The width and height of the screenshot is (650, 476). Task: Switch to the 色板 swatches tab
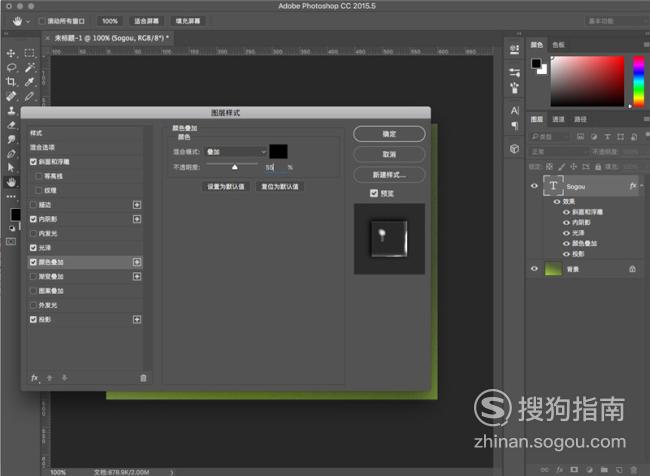pos(558,45)
